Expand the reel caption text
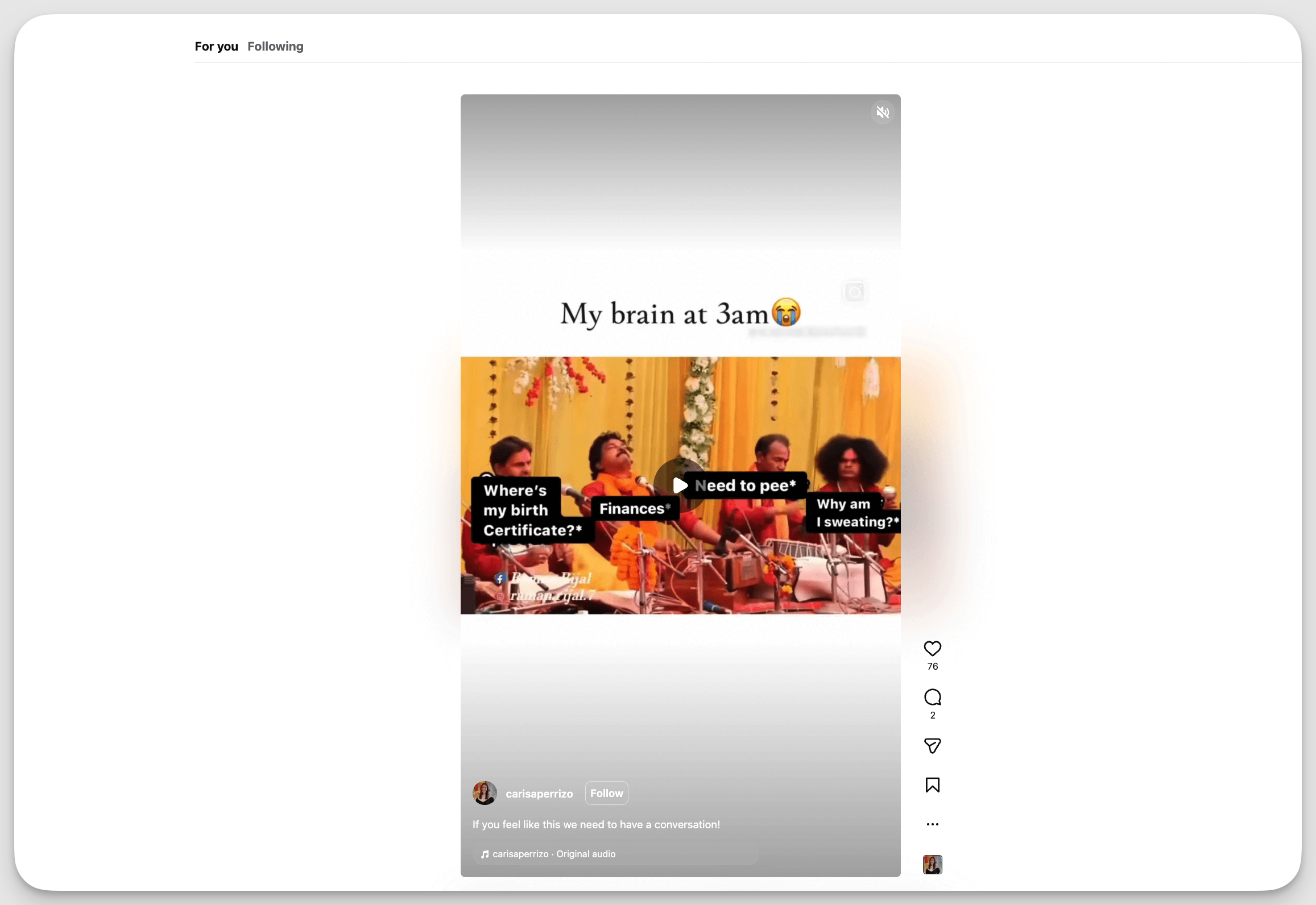 click(596, 824)
